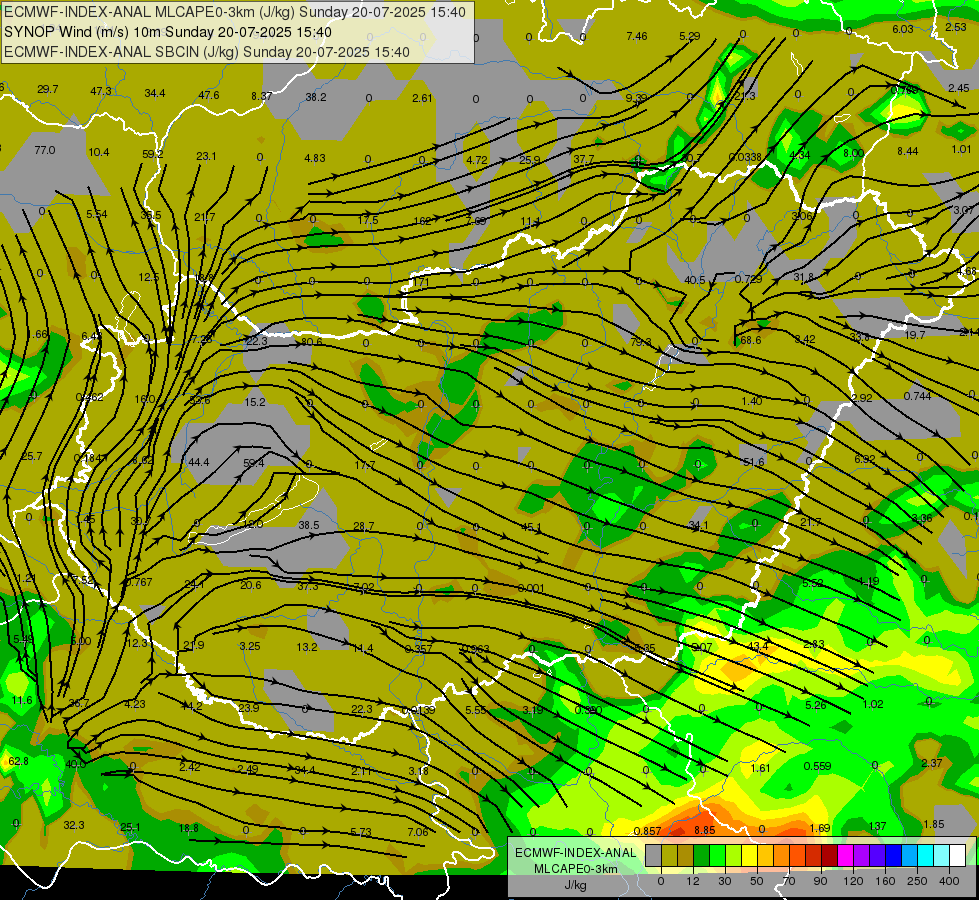The image size is (979, 900).
Task: Click the map value '59.4'
Action: point(253,463)
